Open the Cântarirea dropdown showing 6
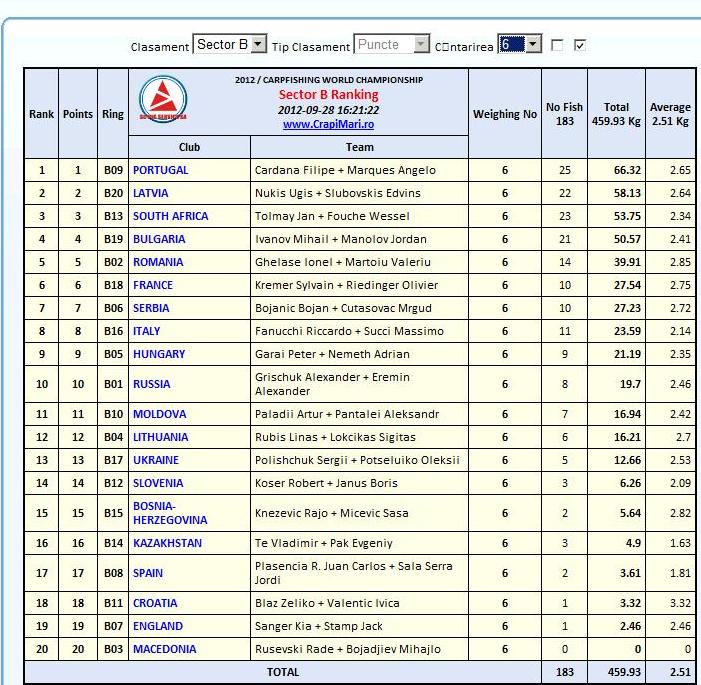701x685 pixels. click(x=519, y=44)
